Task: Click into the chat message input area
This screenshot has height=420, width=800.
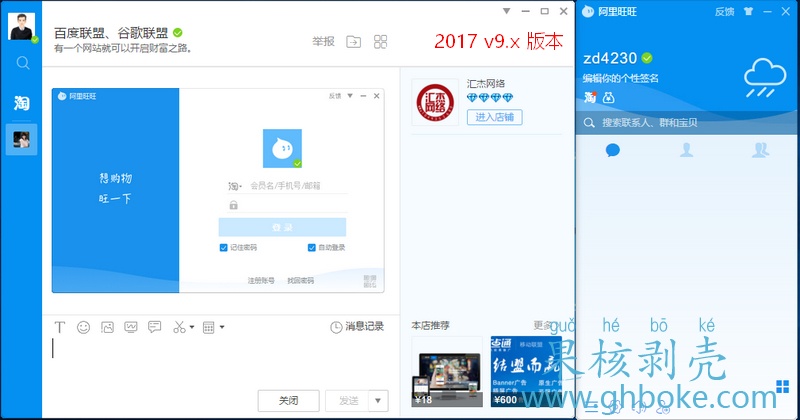Action: [219, 360]
